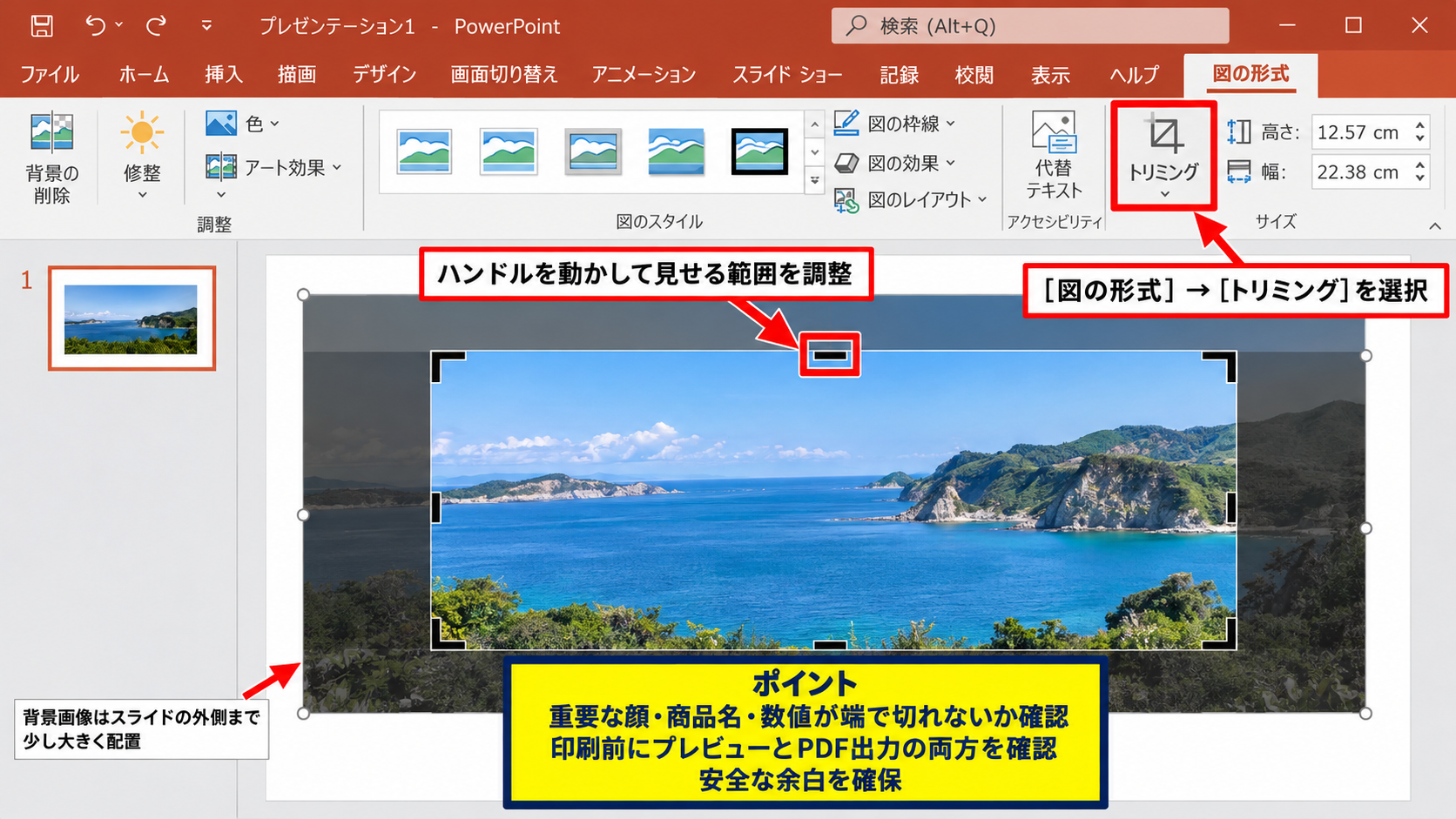
Task: Click the bottom-center crop handle
Action: 830,645
